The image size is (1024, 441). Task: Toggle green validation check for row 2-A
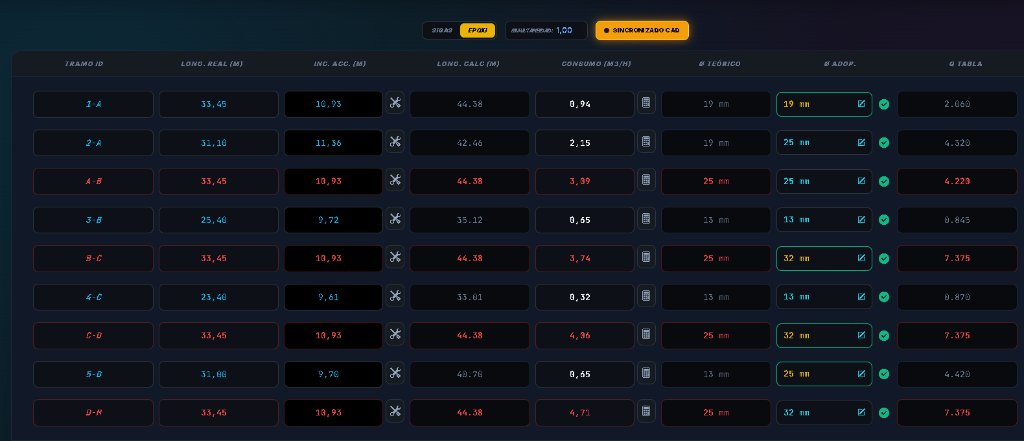click(884, 142)
